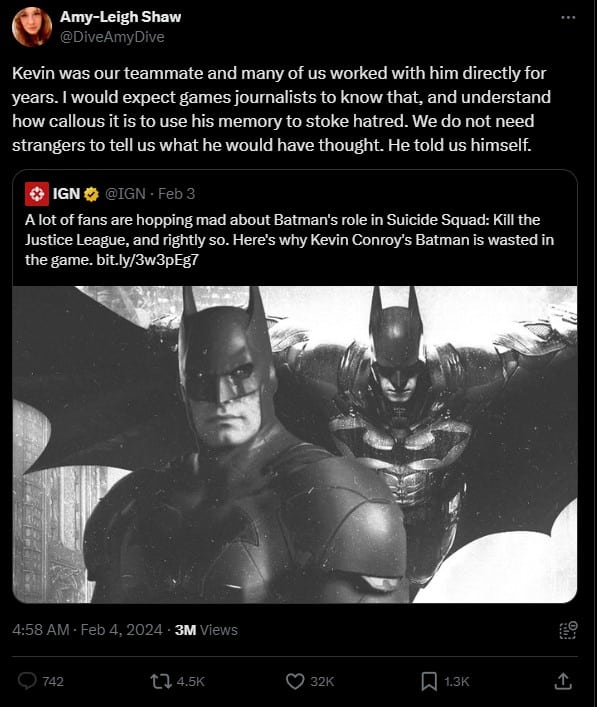The width and height of the screenshot is (597, 707).
Task: Click the IGN gold verified badge
Action: 92,194
